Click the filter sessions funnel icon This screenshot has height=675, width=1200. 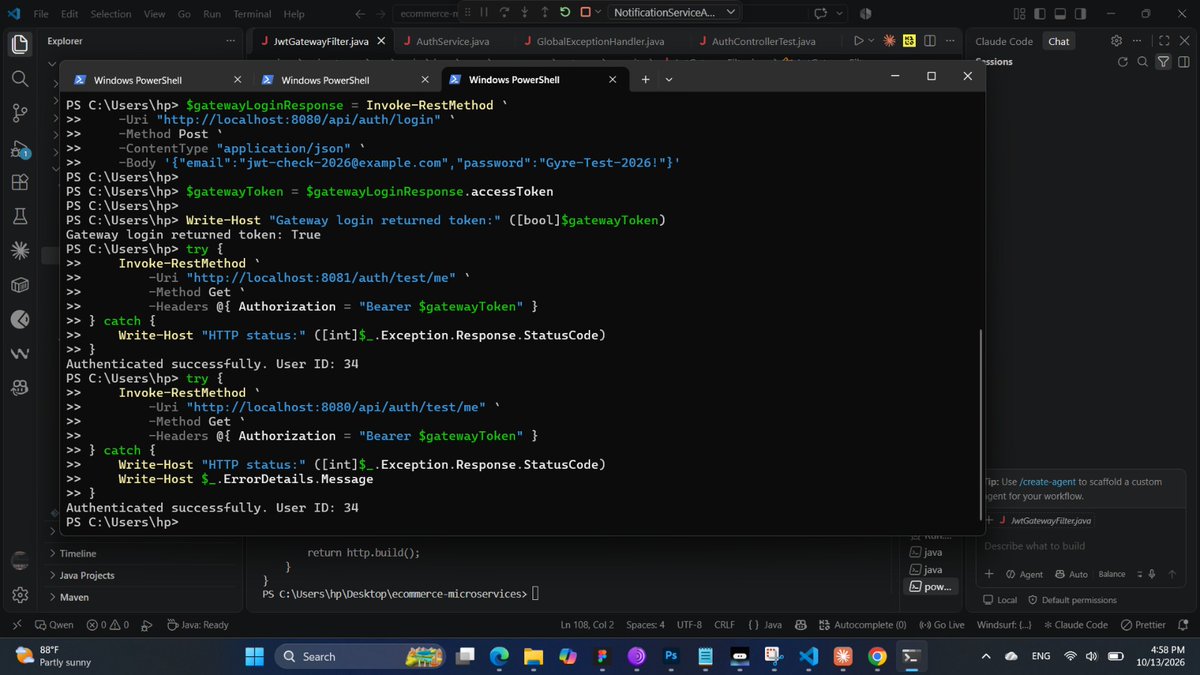tap(1163, 62)
